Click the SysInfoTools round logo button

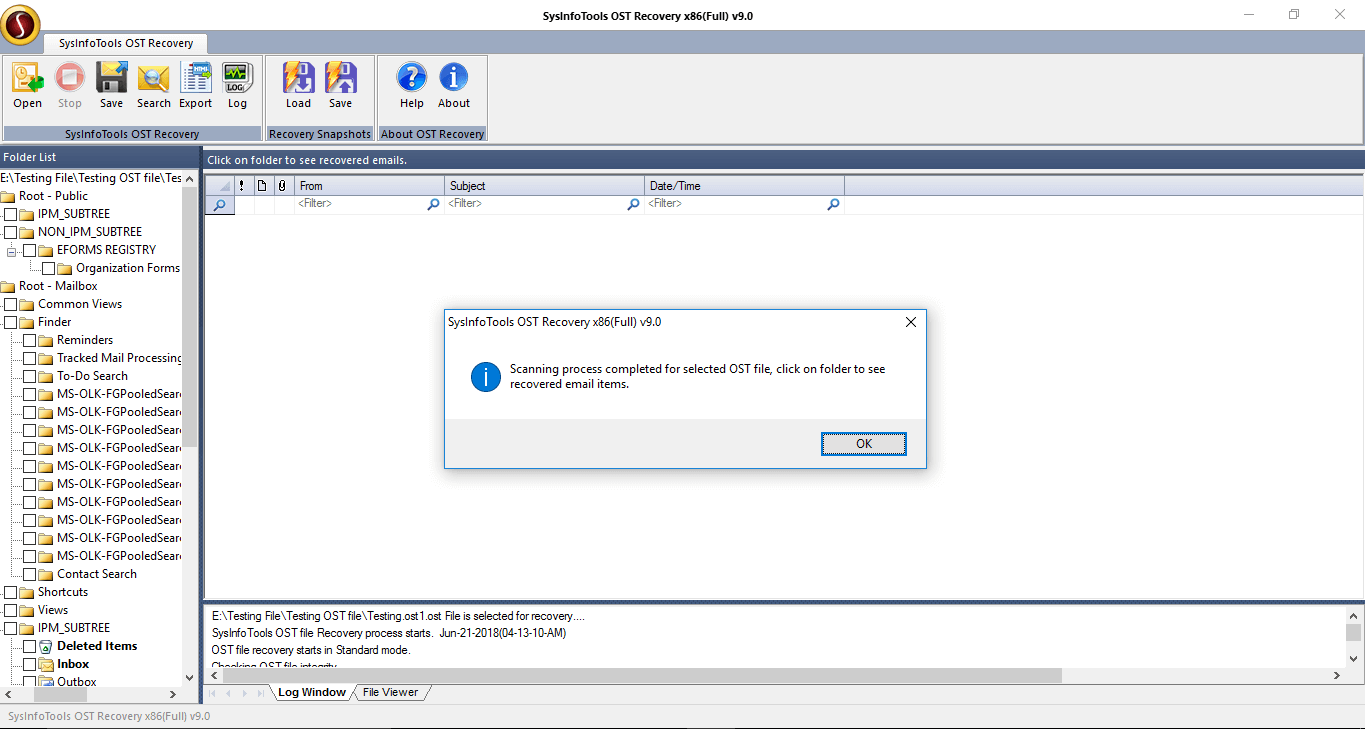click(x=21, y=25)
